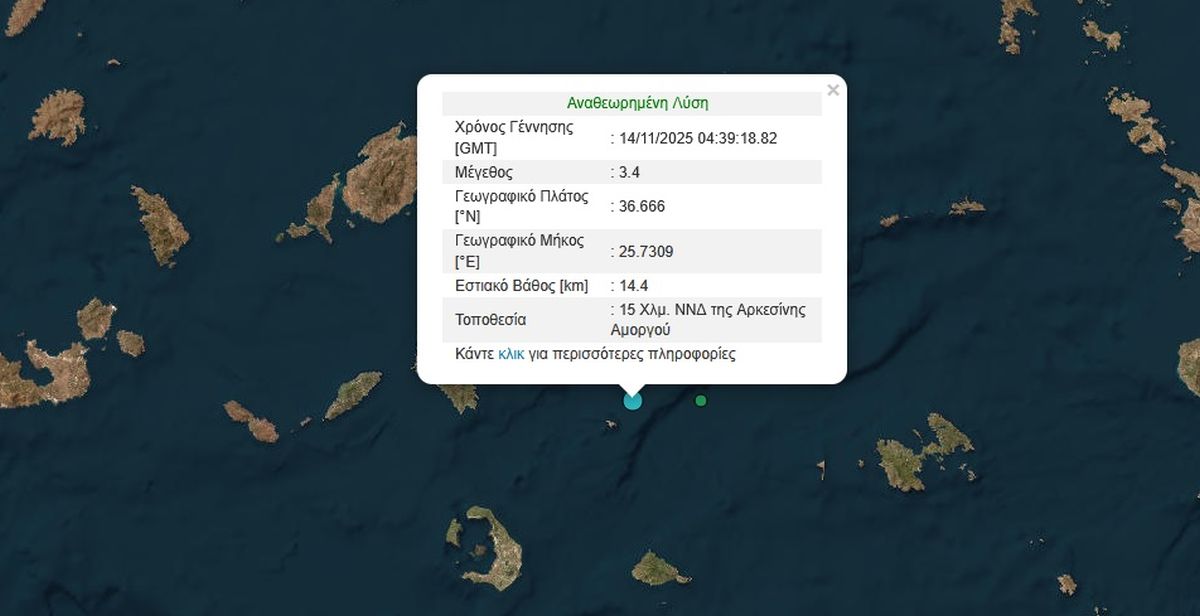Click Anafi island east of Santorini

660,569
